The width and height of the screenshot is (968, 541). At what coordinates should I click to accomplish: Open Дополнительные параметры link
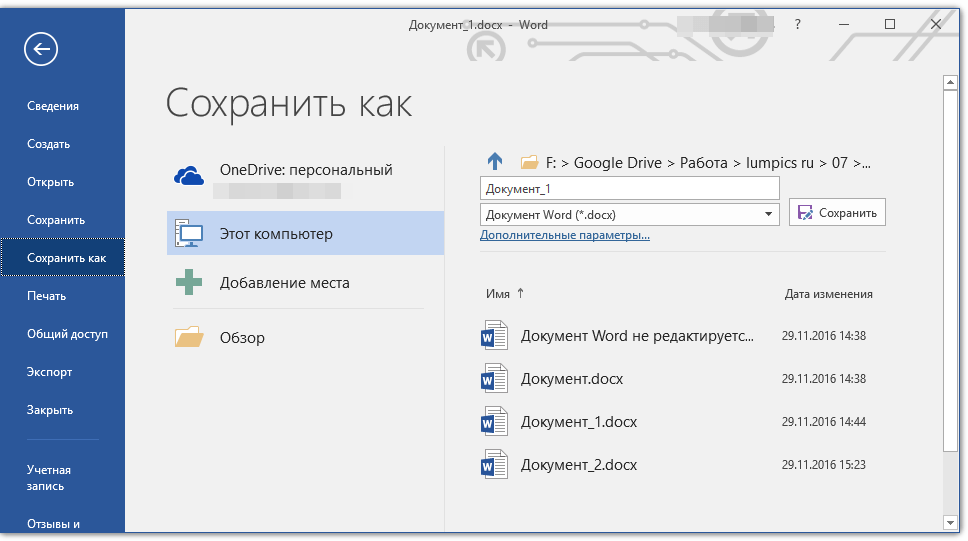coord(565,236)
